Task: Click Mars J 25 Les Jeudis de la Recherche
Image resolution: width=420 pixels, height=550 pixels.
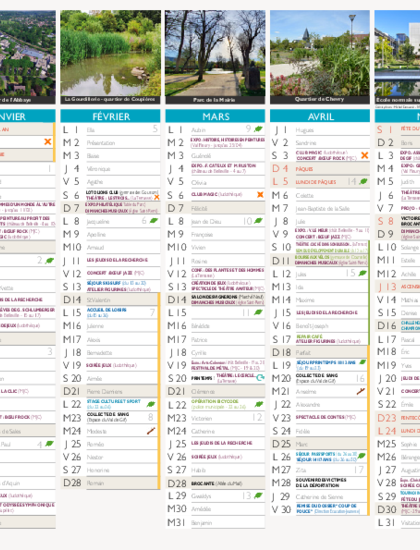Action: [222, 443]
